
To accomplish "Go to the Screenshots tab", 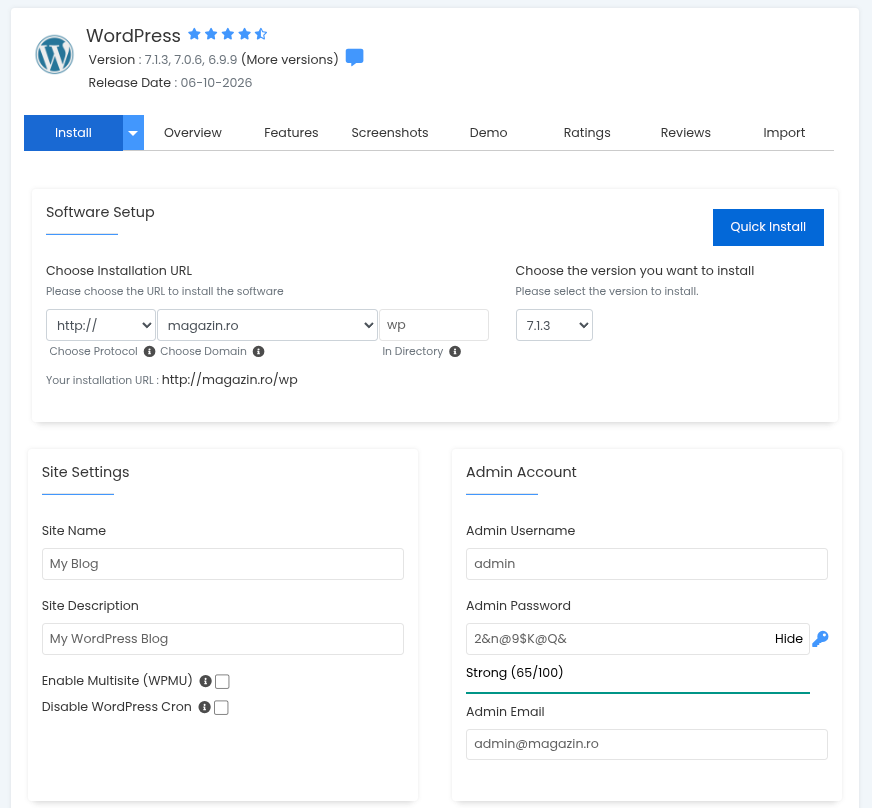I will pyautogui.click(x=390, y=133).
